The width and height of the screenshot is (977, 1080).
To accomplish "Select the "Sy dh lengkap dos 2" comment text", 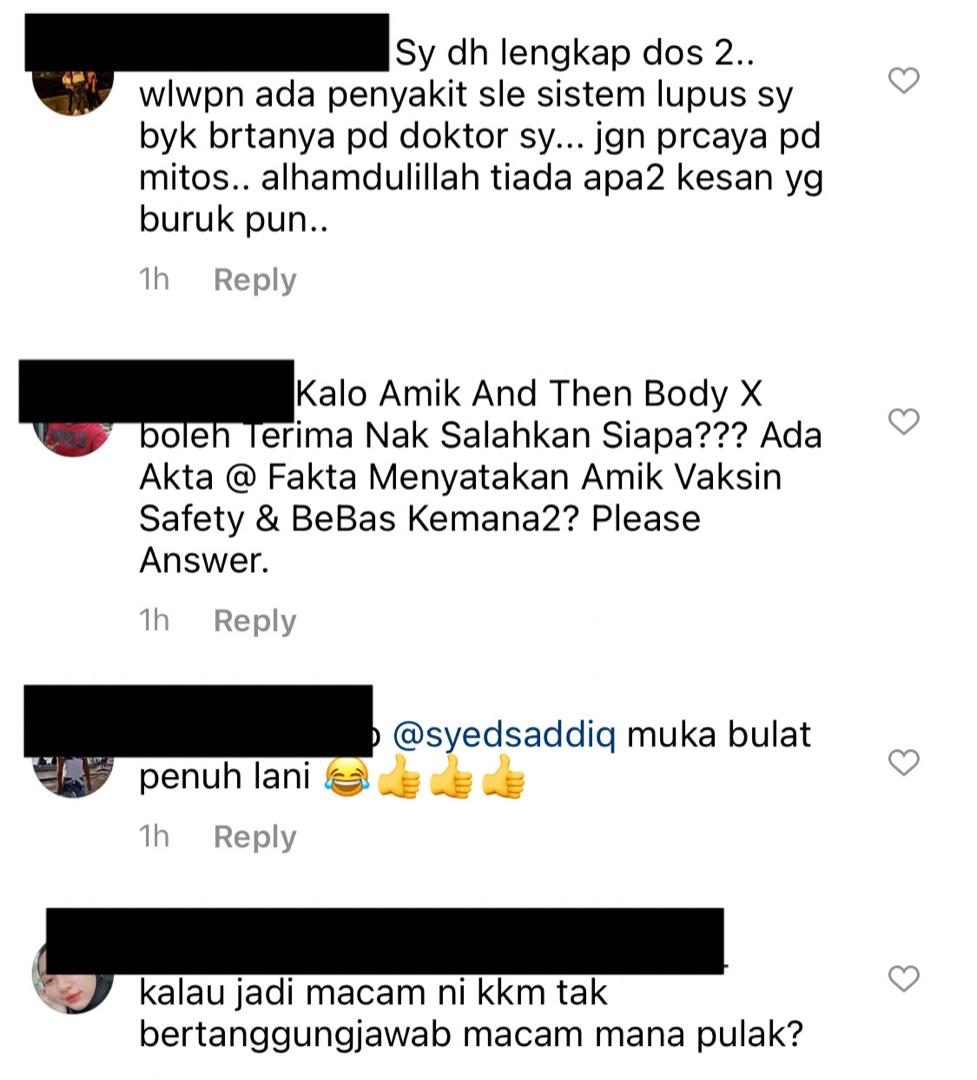I will [x=481, y=136].
